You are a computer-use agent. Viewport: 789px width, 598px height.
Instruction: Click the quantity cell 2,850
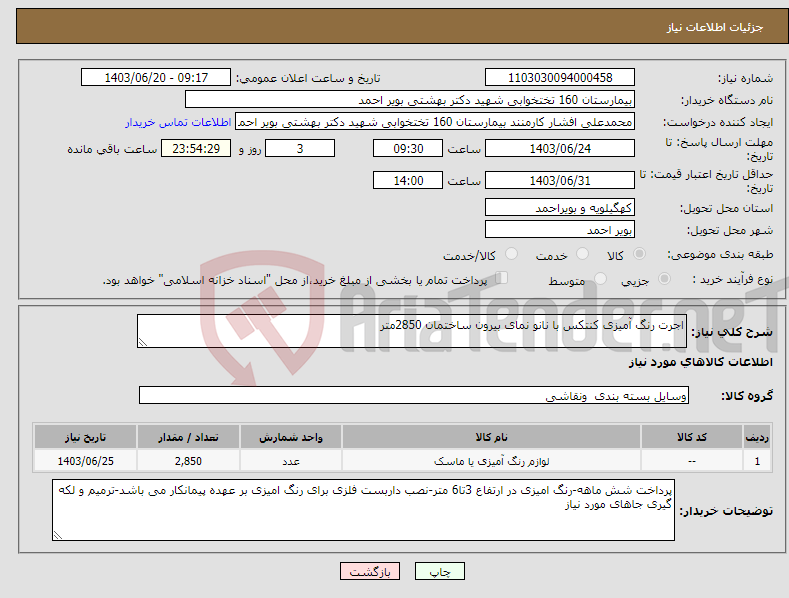(x=188, y=461)
